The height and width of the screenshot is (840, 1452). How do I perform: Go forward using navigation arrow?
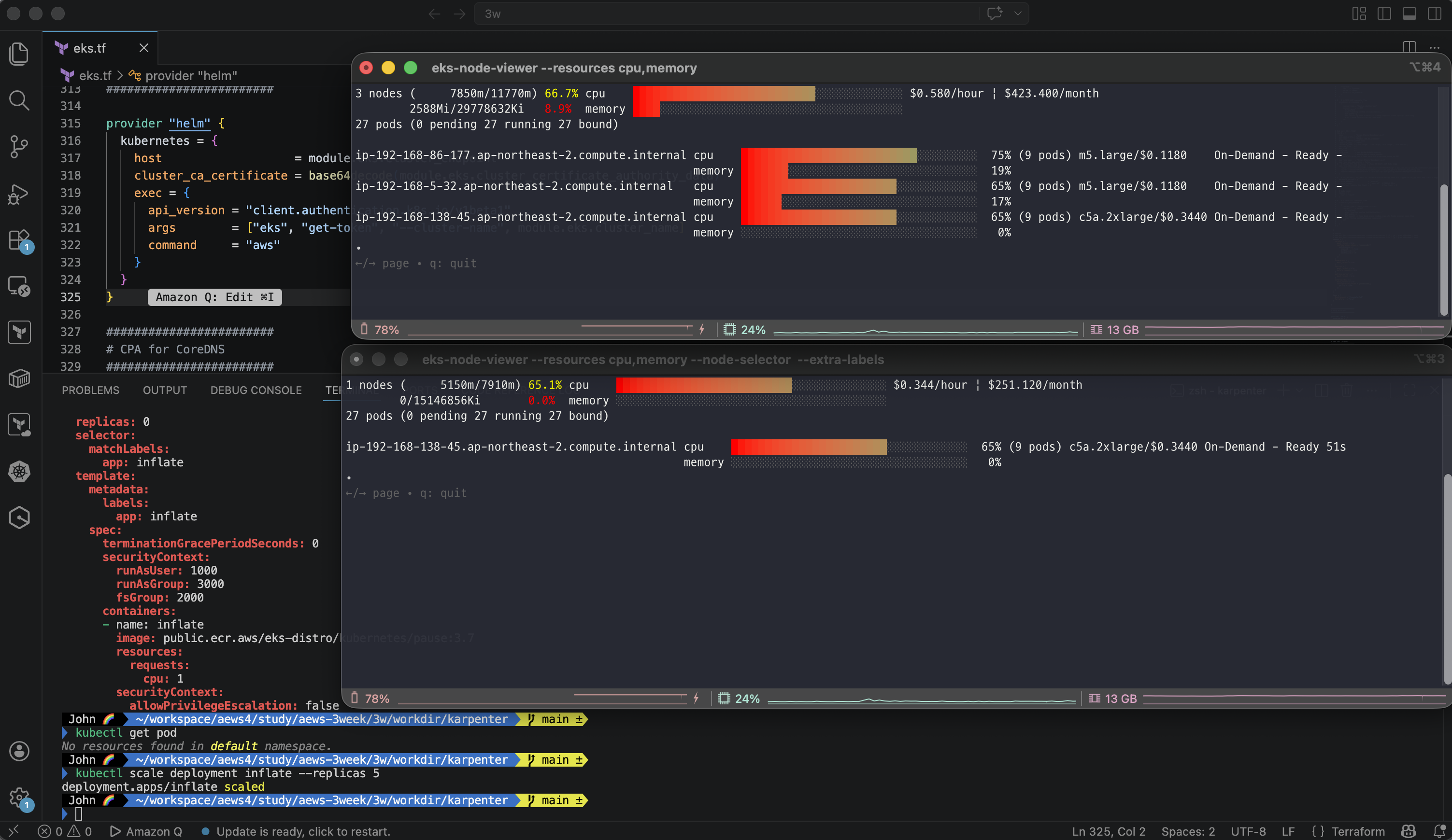pos(459,14)
